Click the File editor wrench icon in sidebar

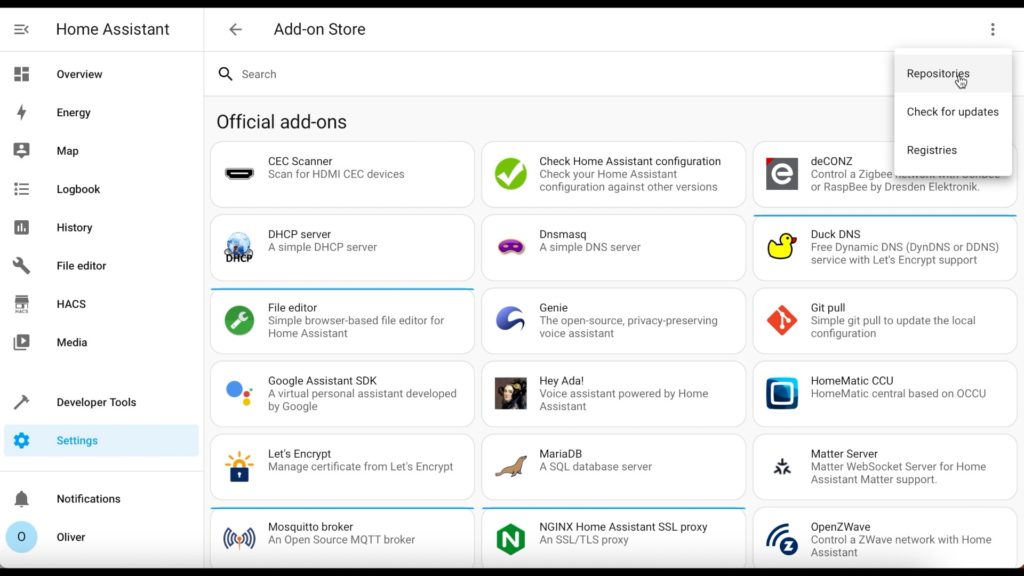click(x=22, y=265)
